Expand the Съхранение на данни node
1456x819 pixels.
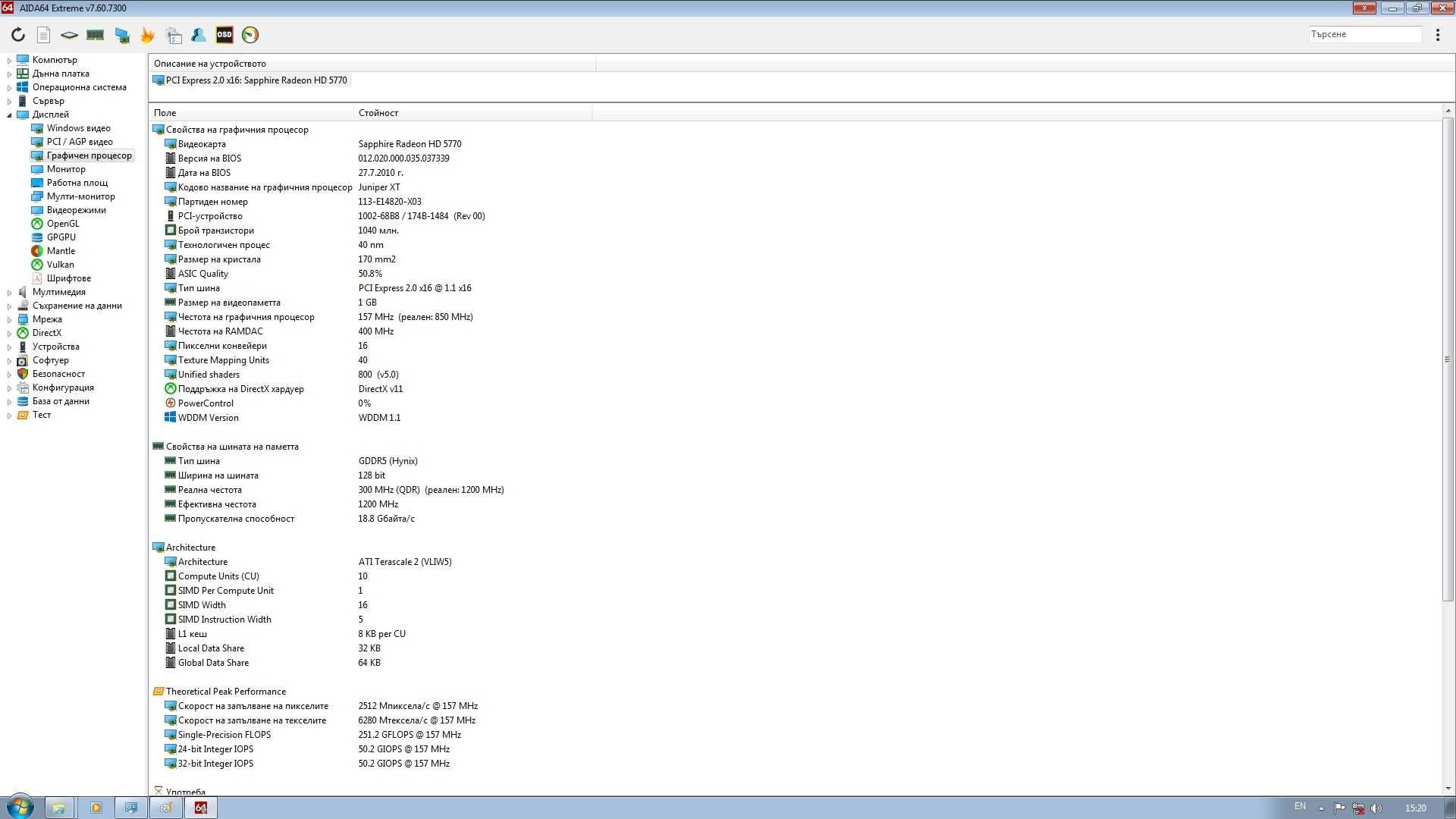click(x=9, y=306)
